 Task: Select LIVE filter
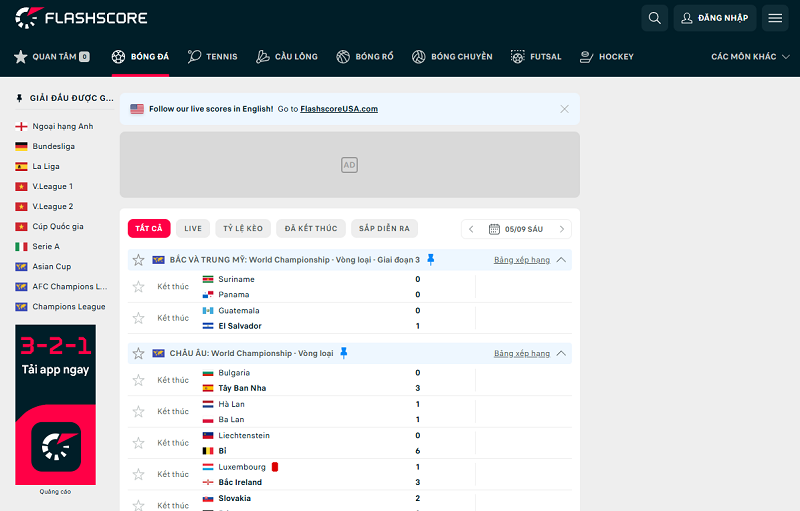click(x=193, y=228)
